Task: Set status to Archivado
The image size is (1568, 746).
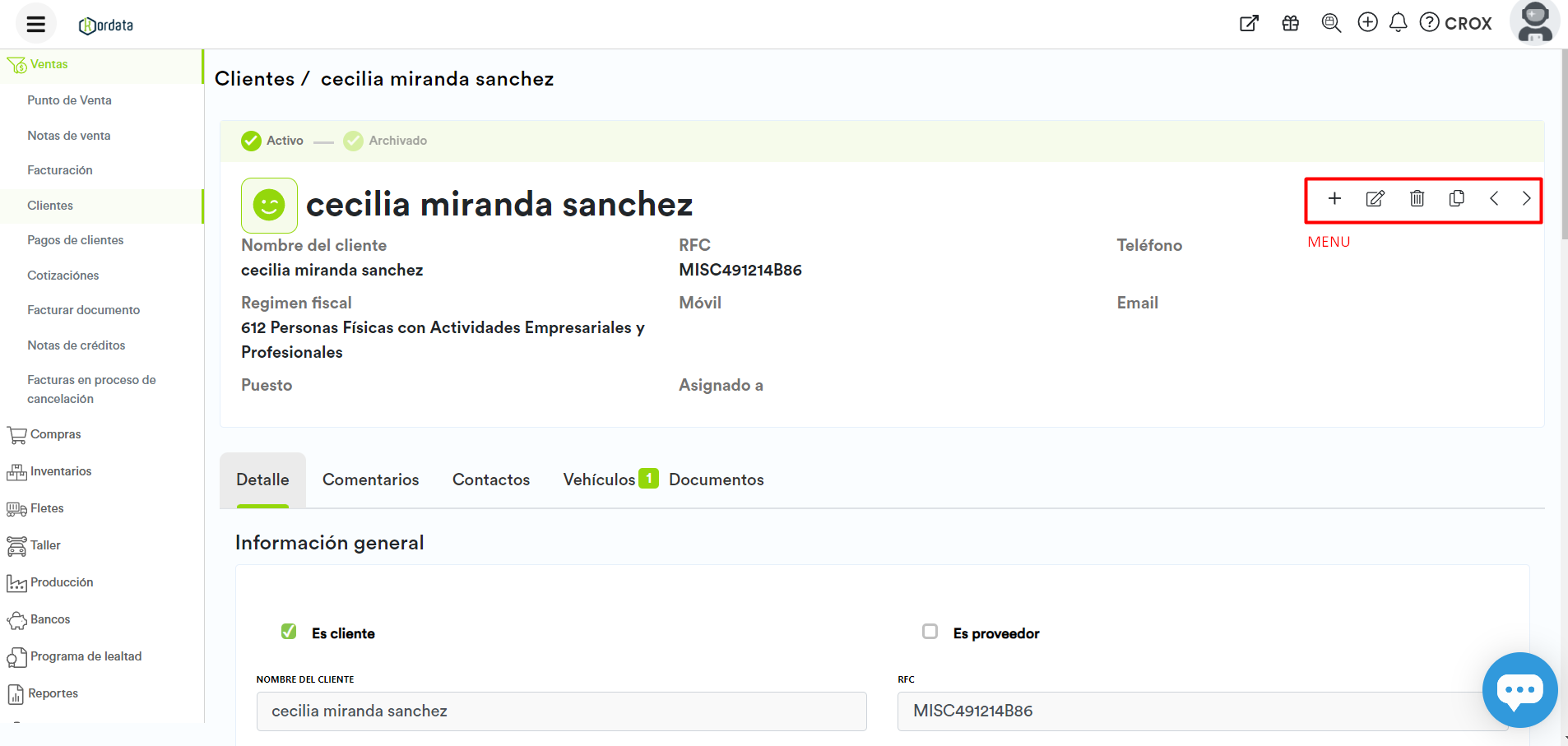Action: [386, 141]
